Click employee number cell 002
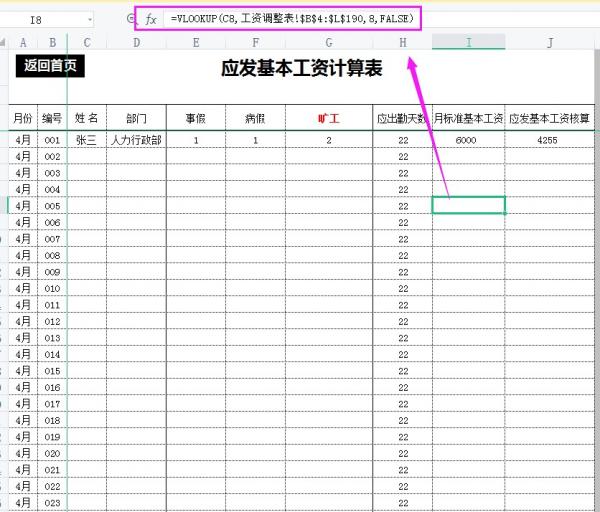 click(52, 157)
